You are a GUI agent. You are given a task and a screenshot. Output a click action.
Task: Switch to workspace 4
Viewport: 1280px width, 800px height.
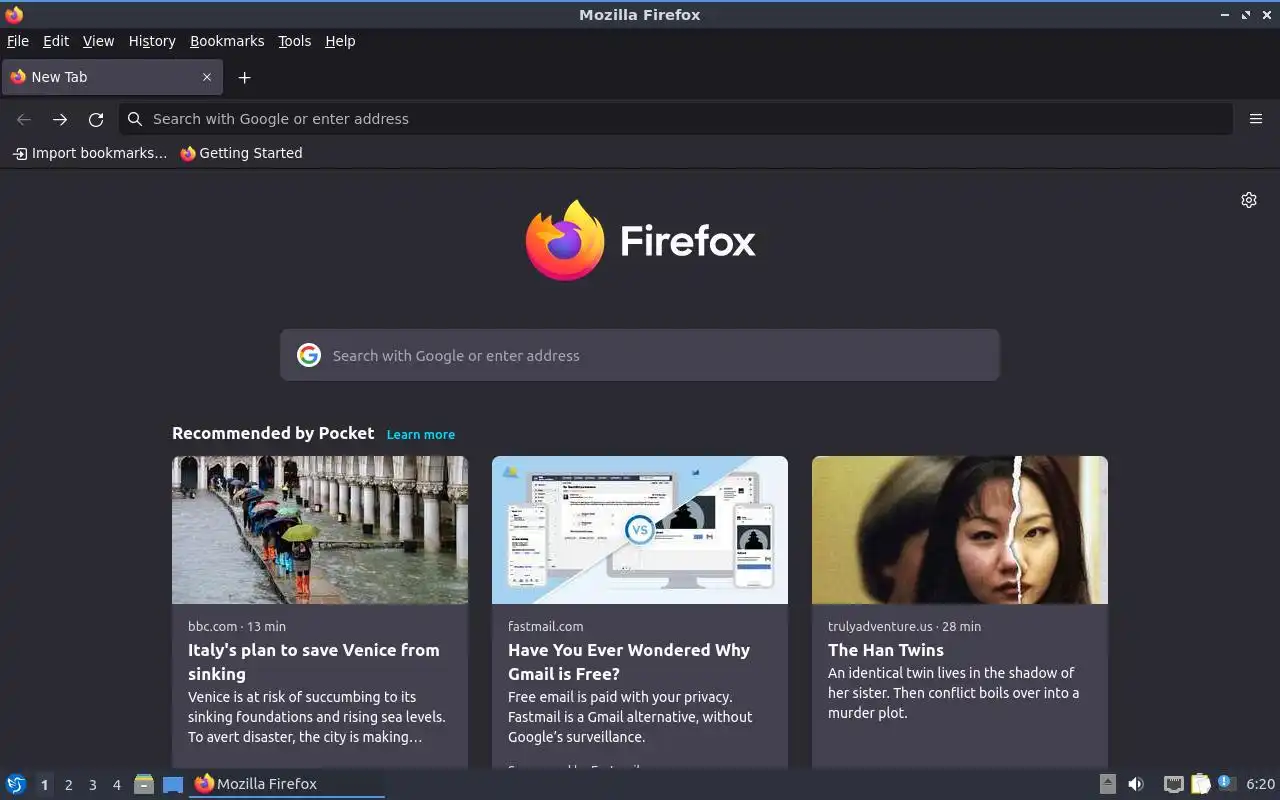[116, 785]
